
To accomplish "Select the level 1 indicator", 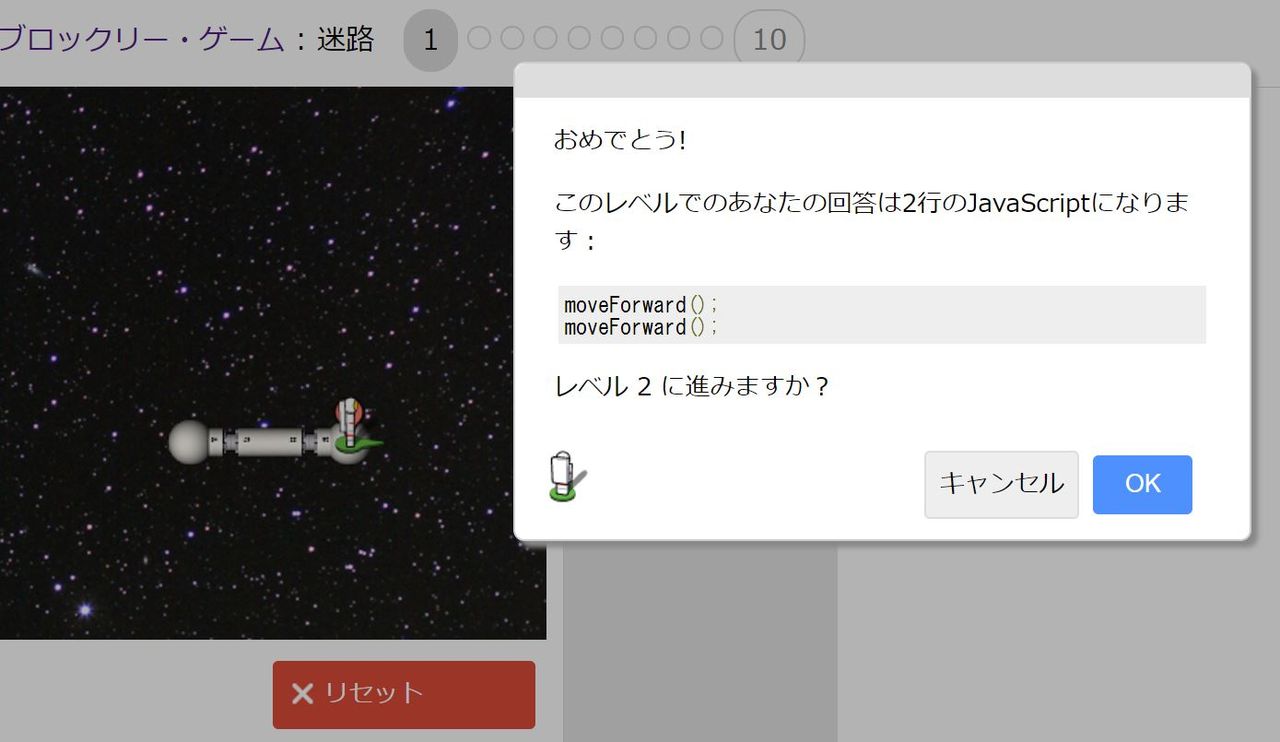I will pos(430,40).
